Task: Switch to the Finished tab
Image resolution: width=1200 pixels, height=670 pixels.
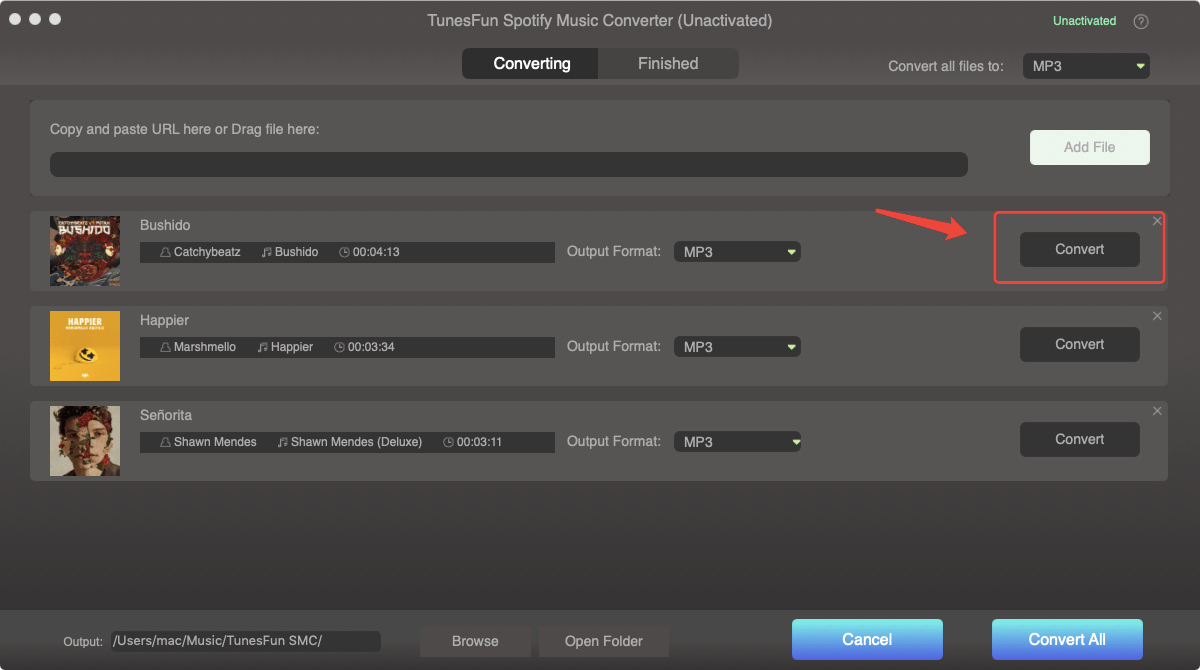Action: tap(667, 63)
